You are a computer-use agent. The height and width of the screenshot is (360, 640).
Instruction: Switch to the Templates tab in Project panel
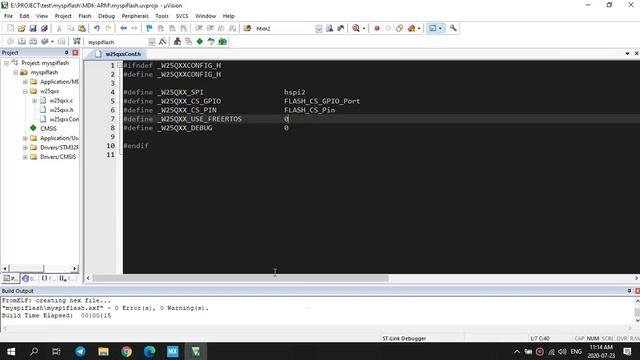pyautogui.click(x=67, y=278)
